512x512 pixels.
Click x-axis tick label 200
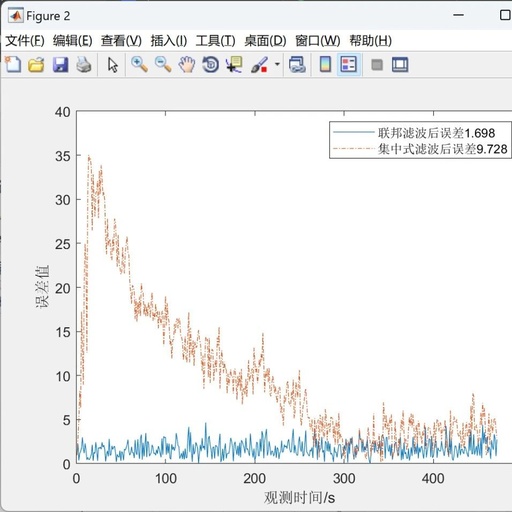tap(254, 479)
